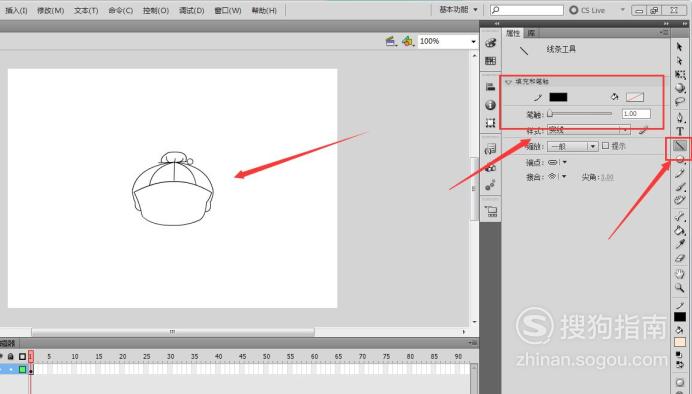Click the stroke width 1.00 input field
Viewport: 692px width, 394px height.
(636, 114)
